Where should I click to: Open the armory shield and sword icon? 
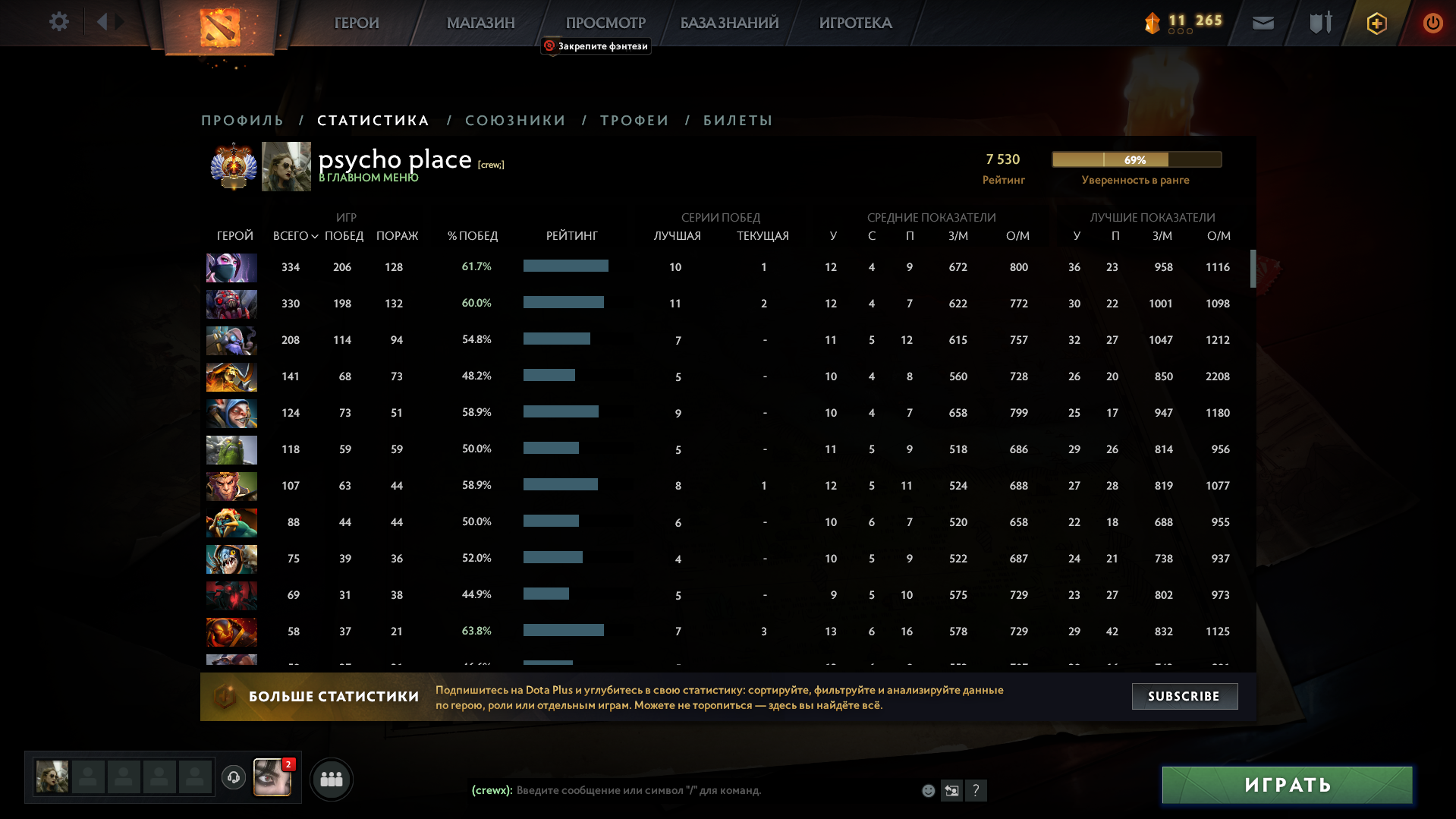[x=1321, y=23]
